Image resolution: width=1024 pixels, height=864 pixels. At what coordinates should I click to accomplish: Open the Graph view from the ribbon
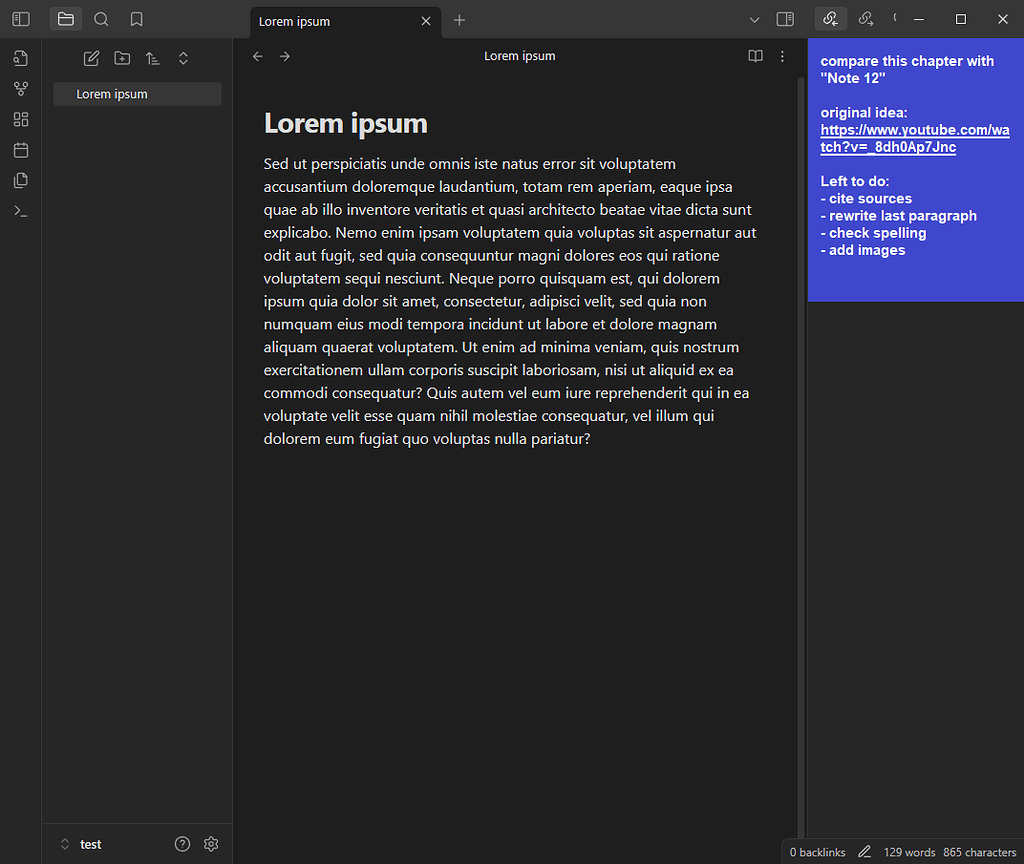coord(21,89)
